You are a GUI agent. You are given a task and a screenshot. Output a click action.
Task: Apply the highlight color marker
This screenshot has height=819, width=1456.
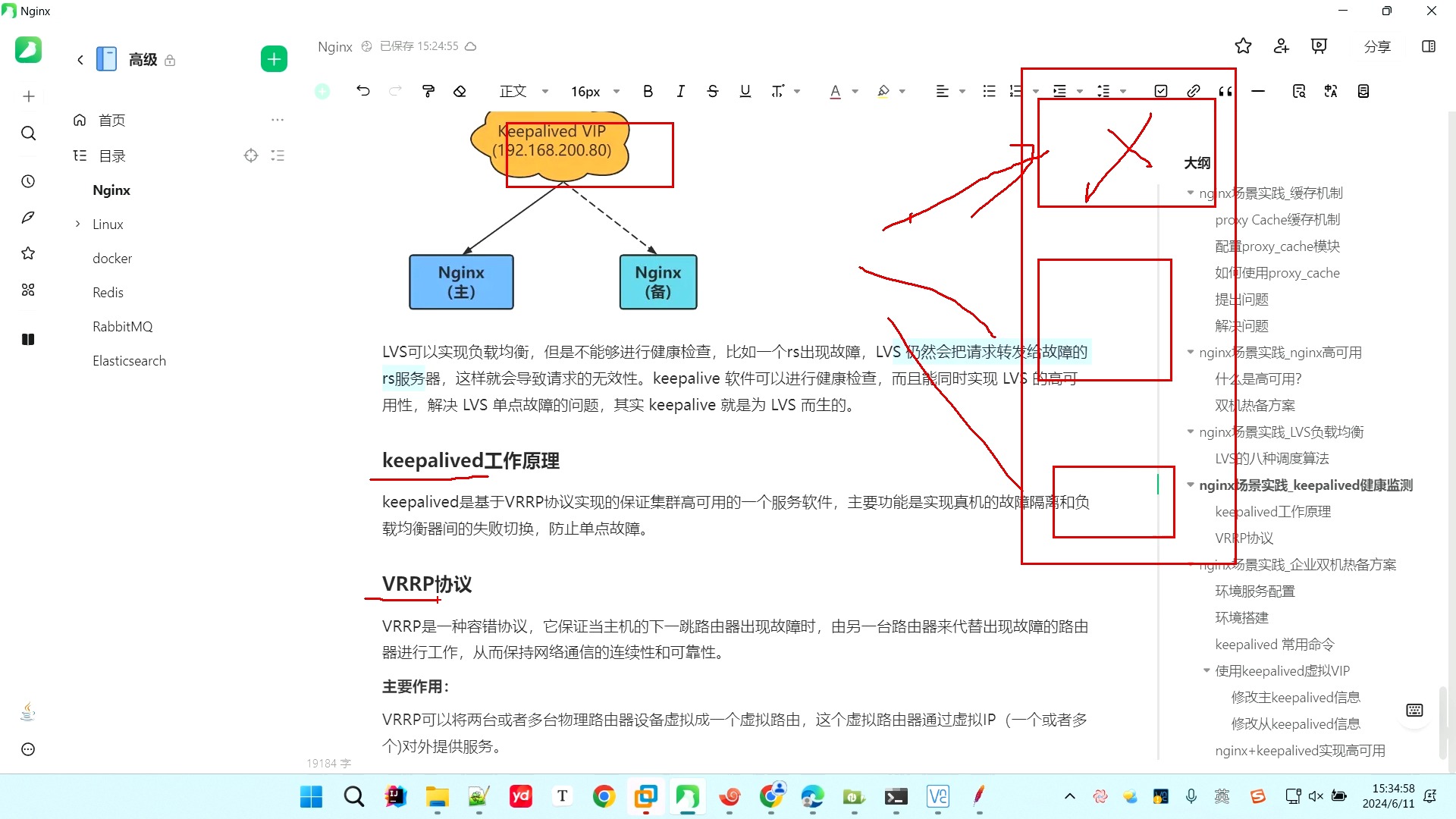pyautogui.click(x=883, y=91)
